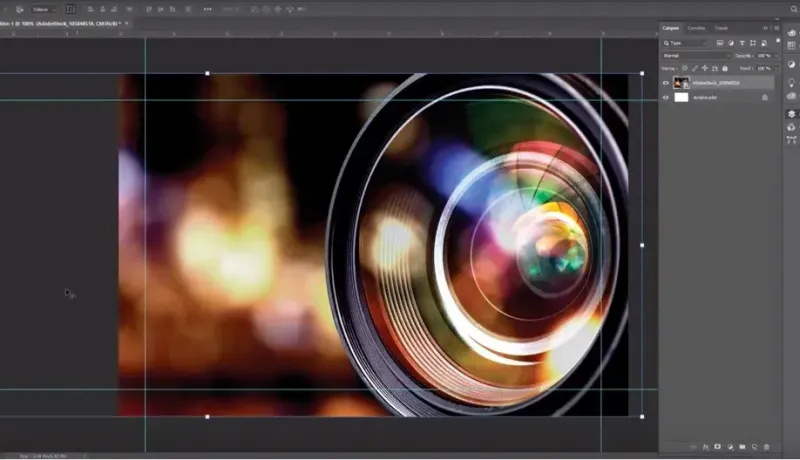This screenshot has height=460, width=800.
Task: Filter layers by smart objects icon
Action: pyautogui.click(x=764, y=43)
